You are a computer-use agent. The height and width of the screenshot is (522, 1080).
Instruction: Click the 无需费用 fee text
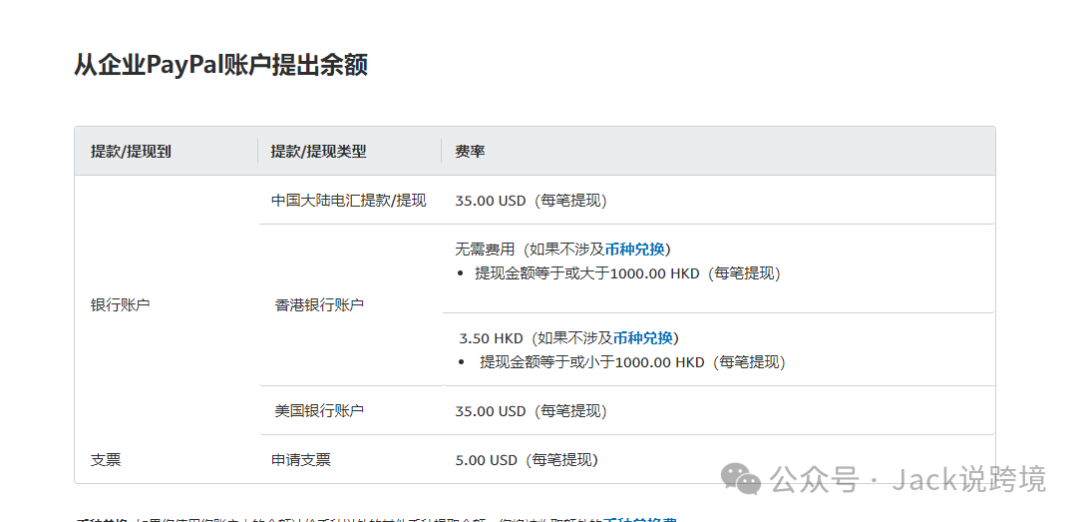tap(485, 249)
